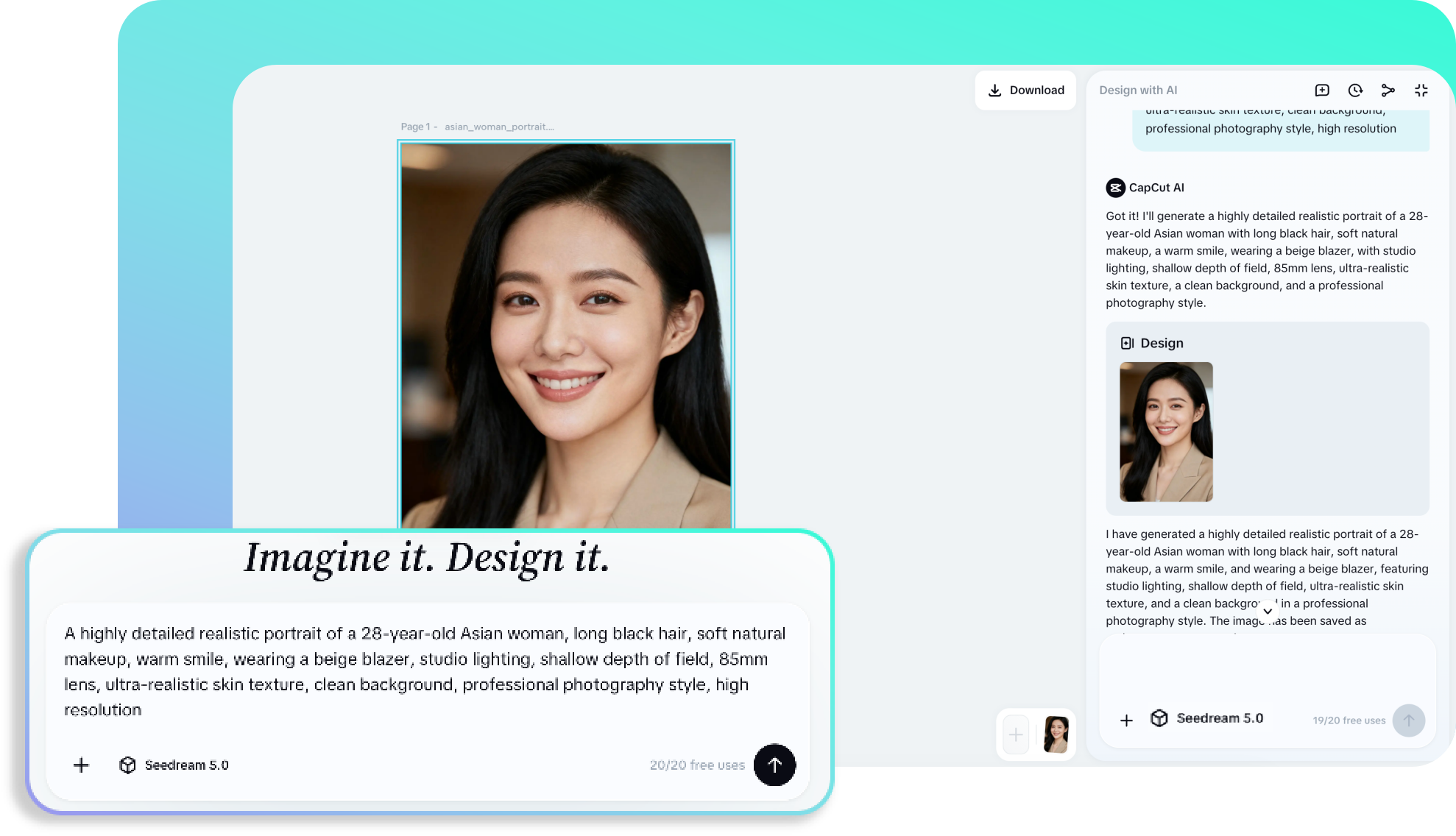Click into the large prompt text field

click(427, 671)
